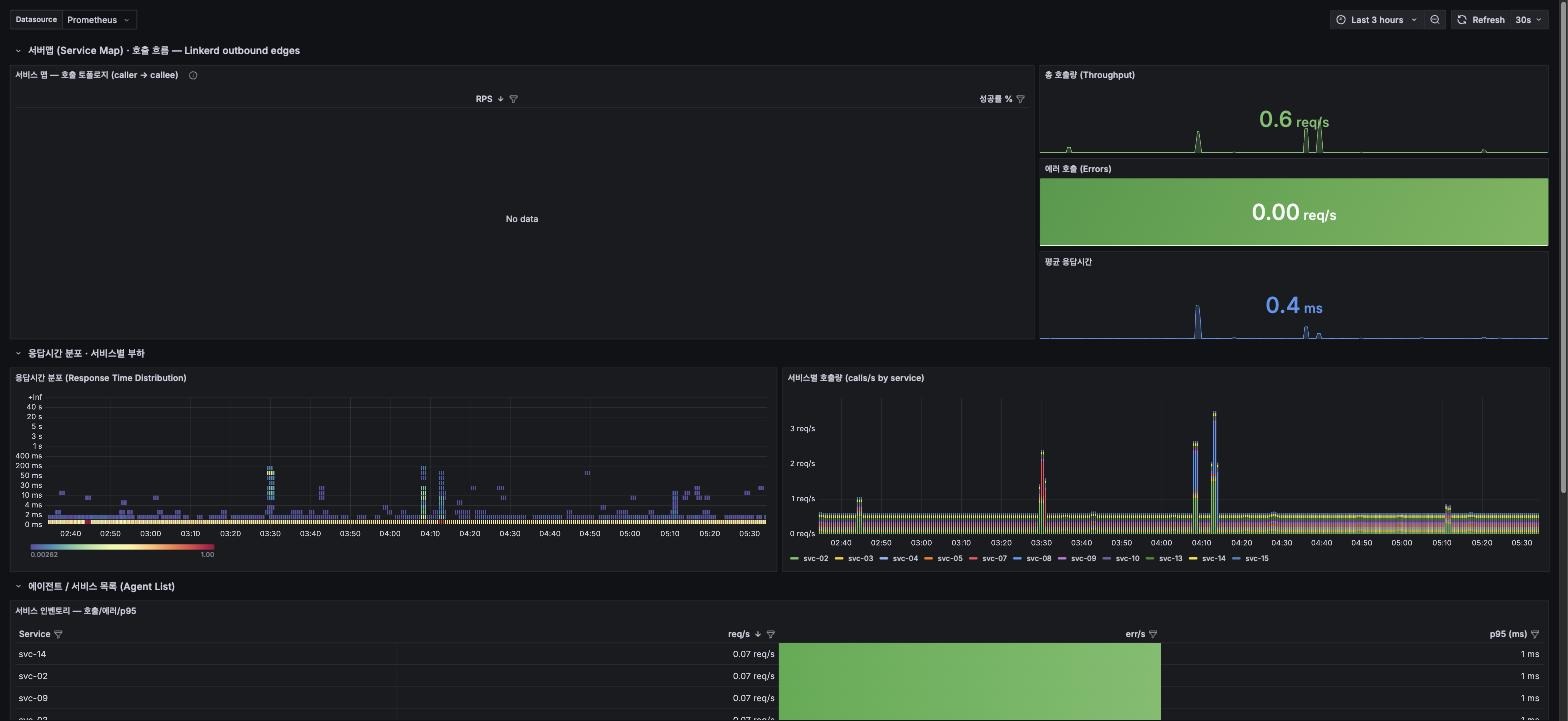Open the Prometheus datasource dropdown
This screenshot has height=721, width=1568.
(x=99, y=20)
